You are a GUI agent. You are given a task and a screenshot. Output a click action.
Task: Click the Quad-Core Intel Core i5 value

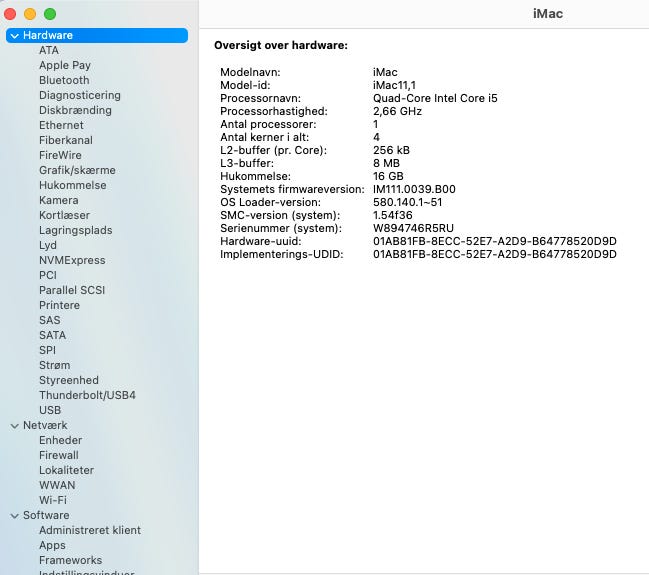435,99
